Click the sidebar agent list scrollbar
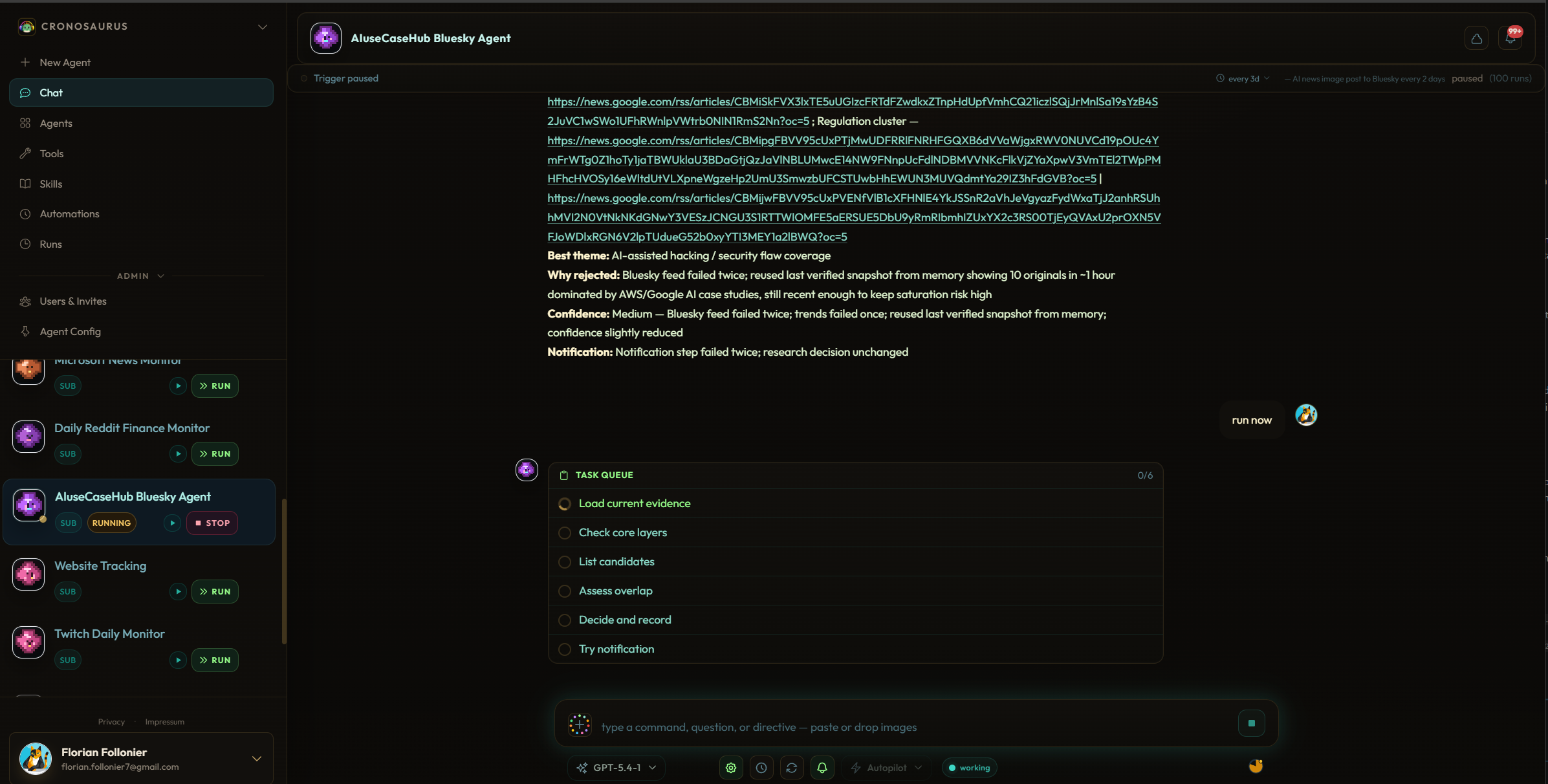The image size is (1548, 784). tap(283, 571)
